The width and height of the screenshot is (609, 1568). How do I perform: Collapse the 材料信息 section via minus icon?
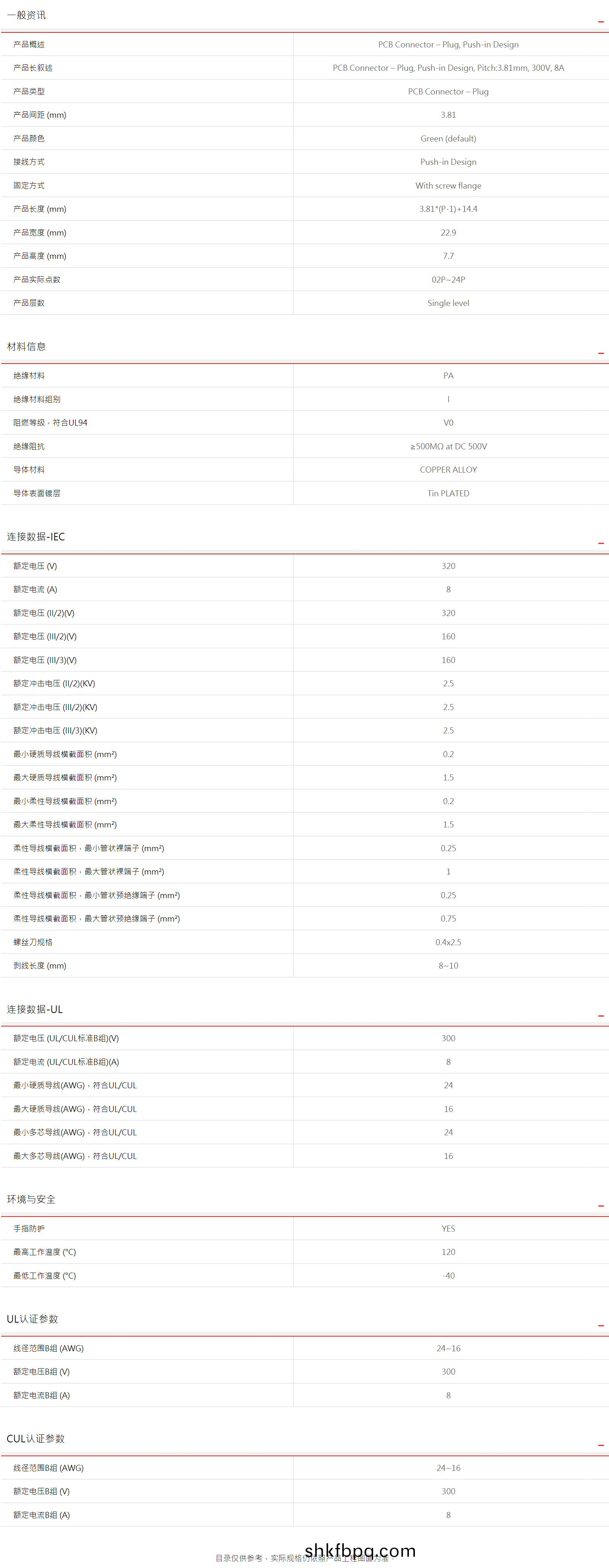[x=600, y=353]
